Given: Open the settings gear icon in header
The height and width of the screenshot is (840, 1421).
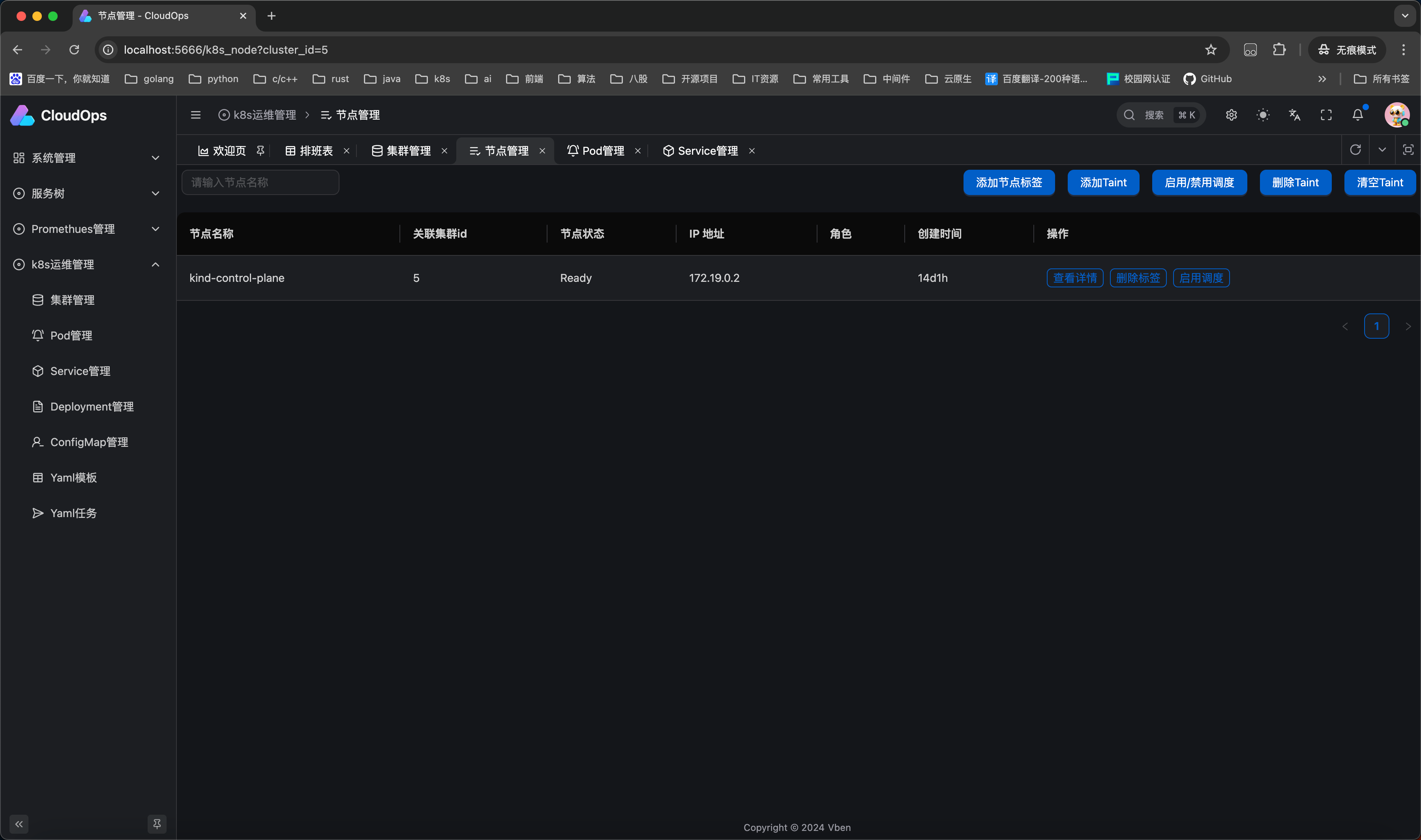Looking at the screenshot, I should tap(1232, 115).
